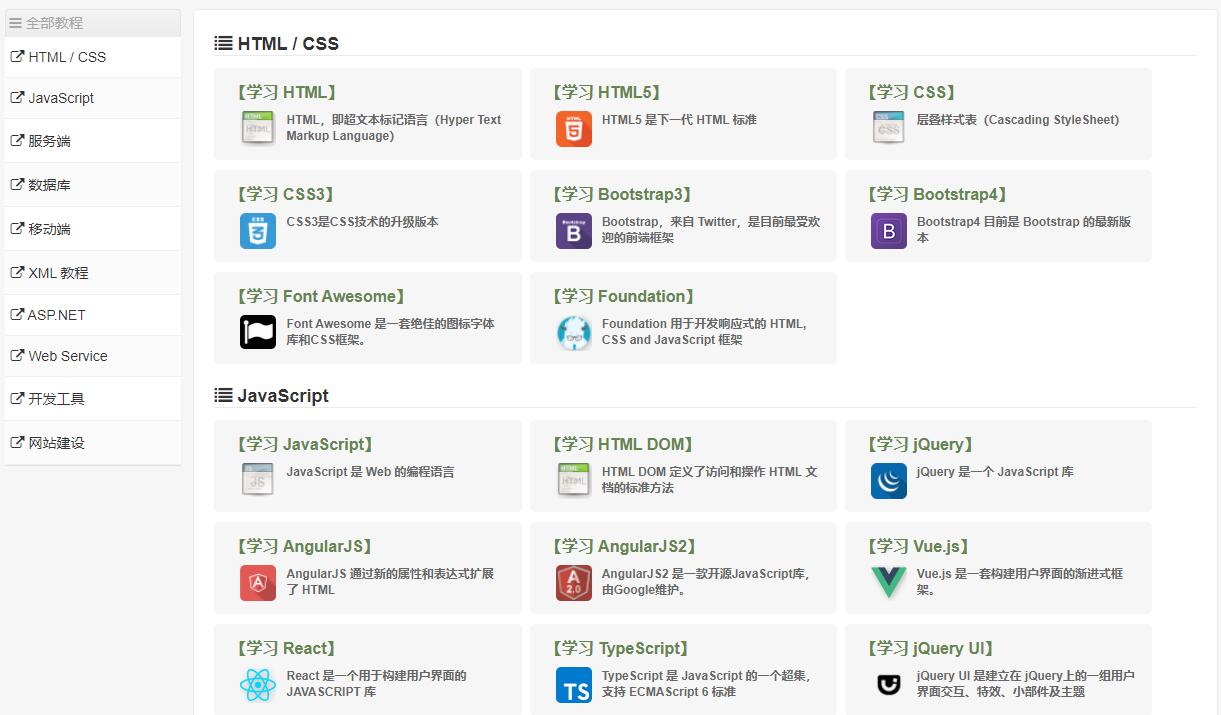Click the Font Awesome flag icon
This screenshot has width=1221, height=715.
click(258, 332)
